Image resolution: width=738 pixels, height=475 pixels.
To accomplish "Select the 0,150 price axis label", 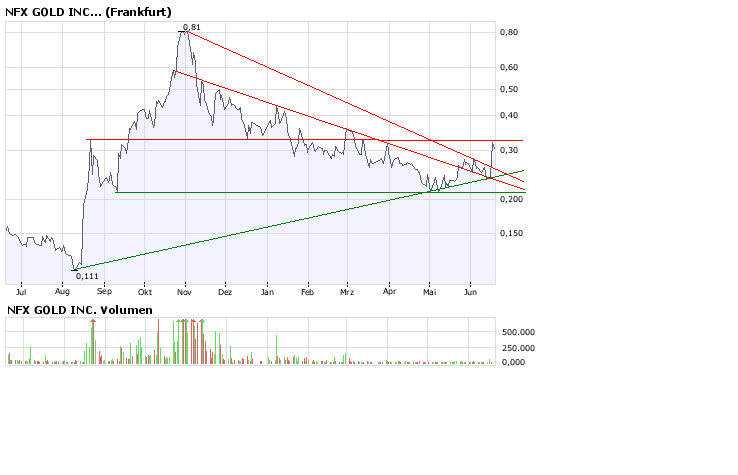I will [512, 233].
